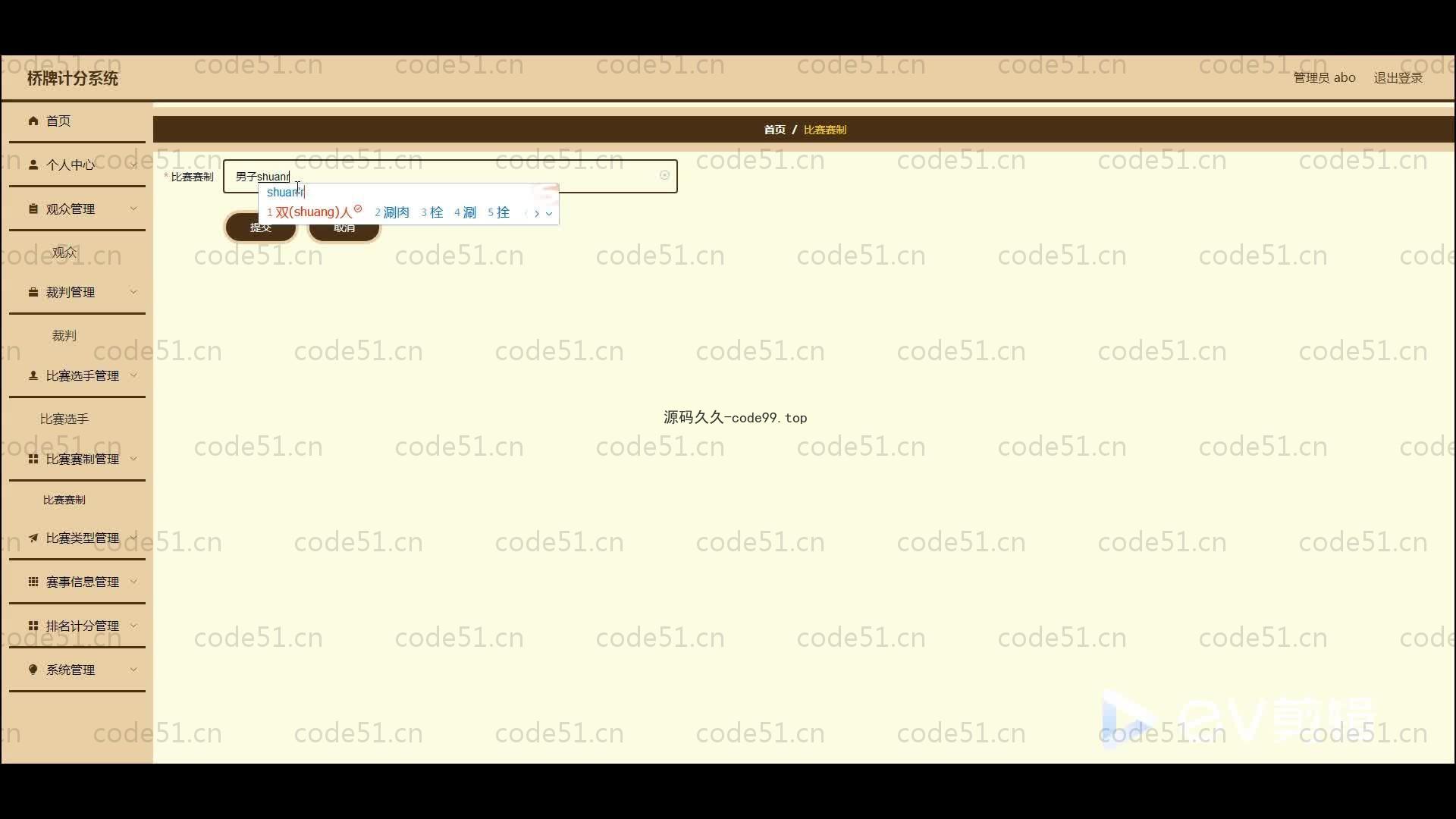Image resolution: width=1456 pixels, height=819 pixels.
Task: Click the paper-plane icon beside 比赛类型管理
Action: pos(33,538)
